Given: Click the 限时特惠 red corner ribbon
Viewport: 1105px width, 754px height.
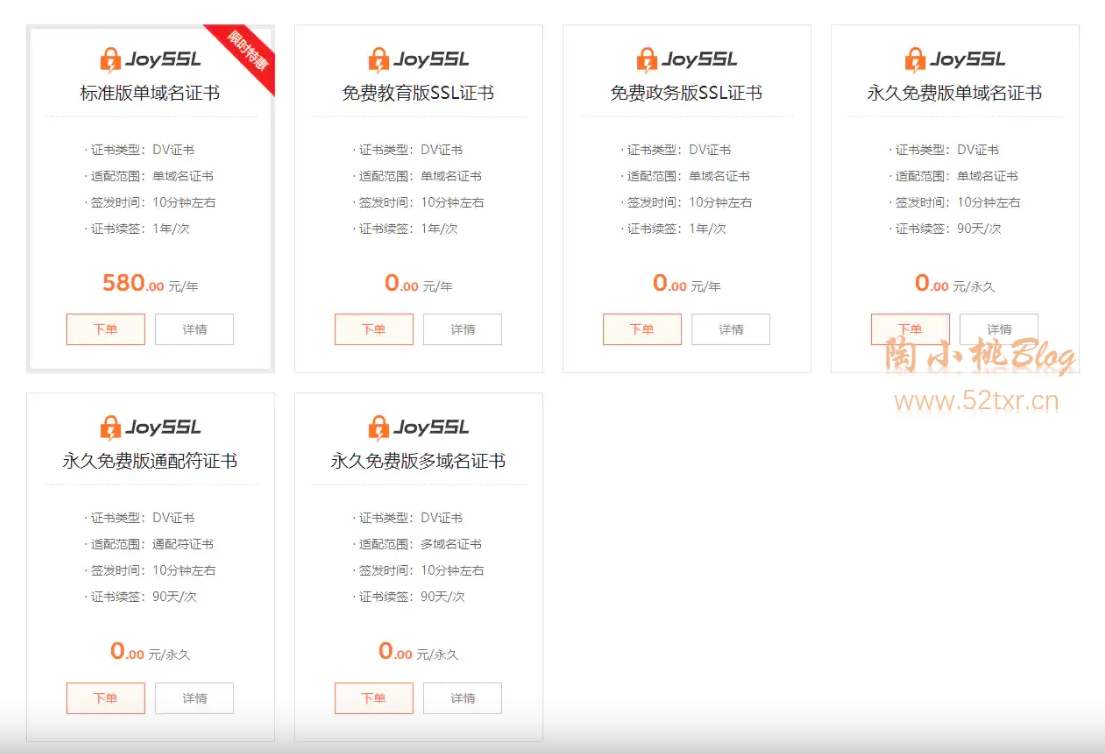Looking at the screenshot, I should point(247,51).
